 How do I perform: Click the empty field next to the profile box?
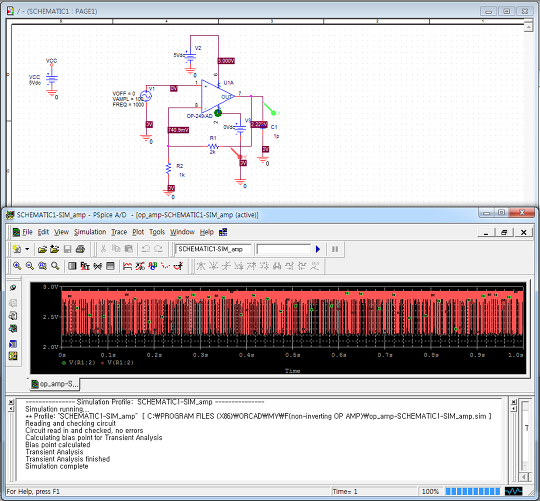pyautogui.click(x=283, y=249)
